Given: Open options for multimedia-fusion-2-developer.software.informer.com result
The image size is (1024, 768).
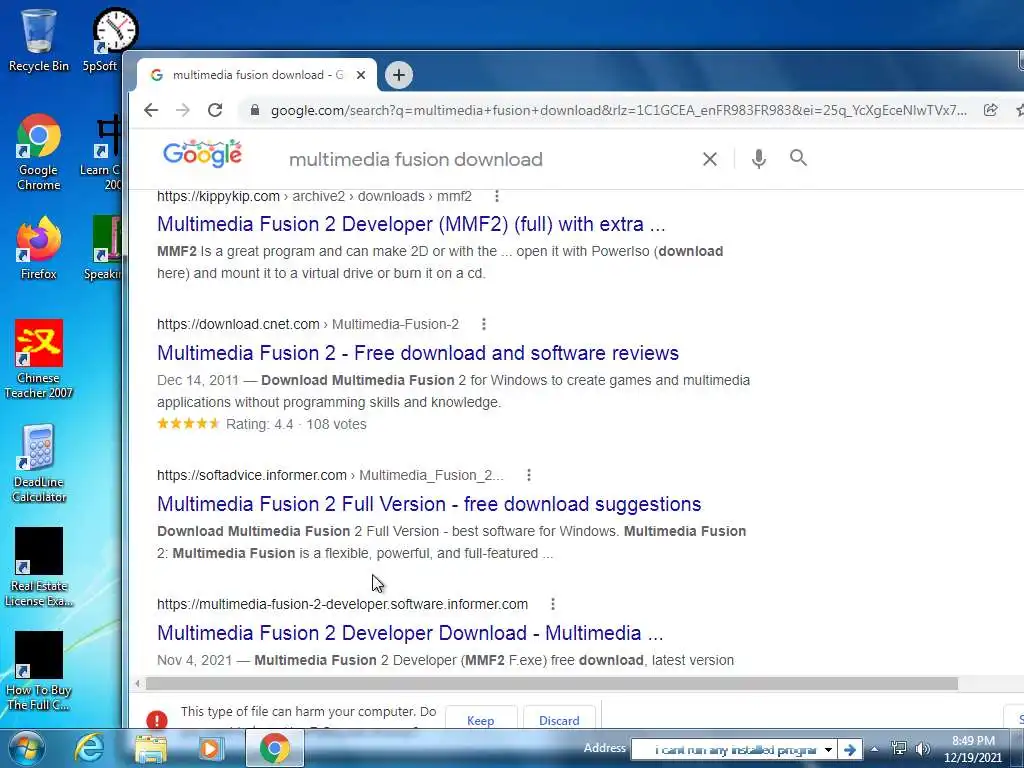Looking at the screenshot, I should (x=553, y=604).
